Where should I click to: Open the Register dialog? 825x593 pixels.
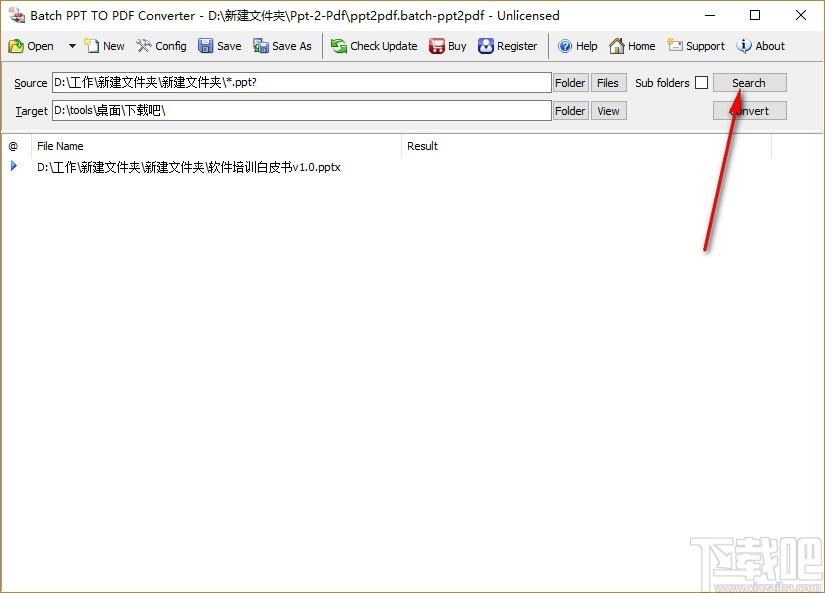(507, 46)
